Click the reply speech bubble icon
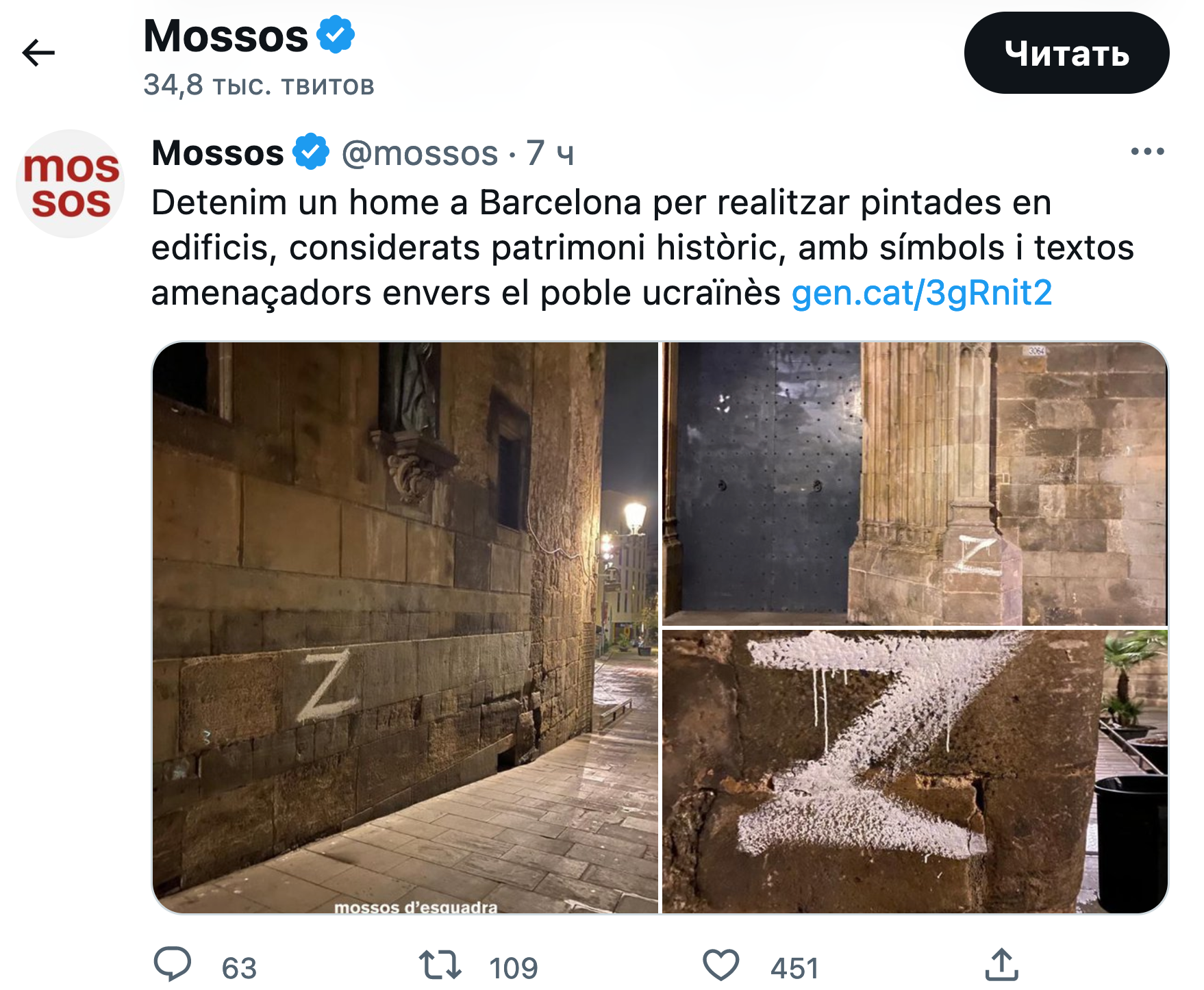Screen dimensions: 1204x990 point(173,964)
